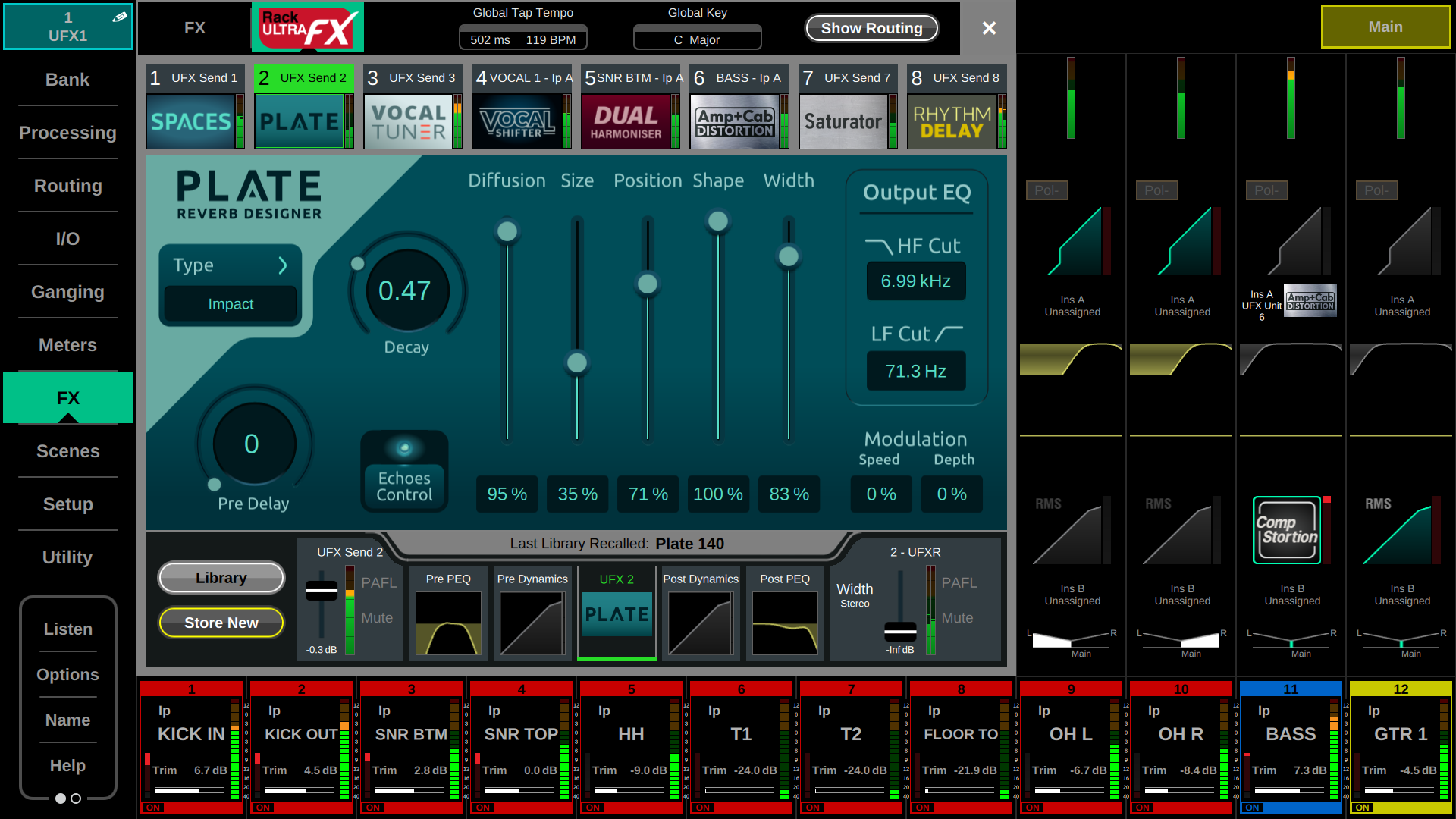Toggle PAFL on the 2 - UFXR return

point(959,582)
